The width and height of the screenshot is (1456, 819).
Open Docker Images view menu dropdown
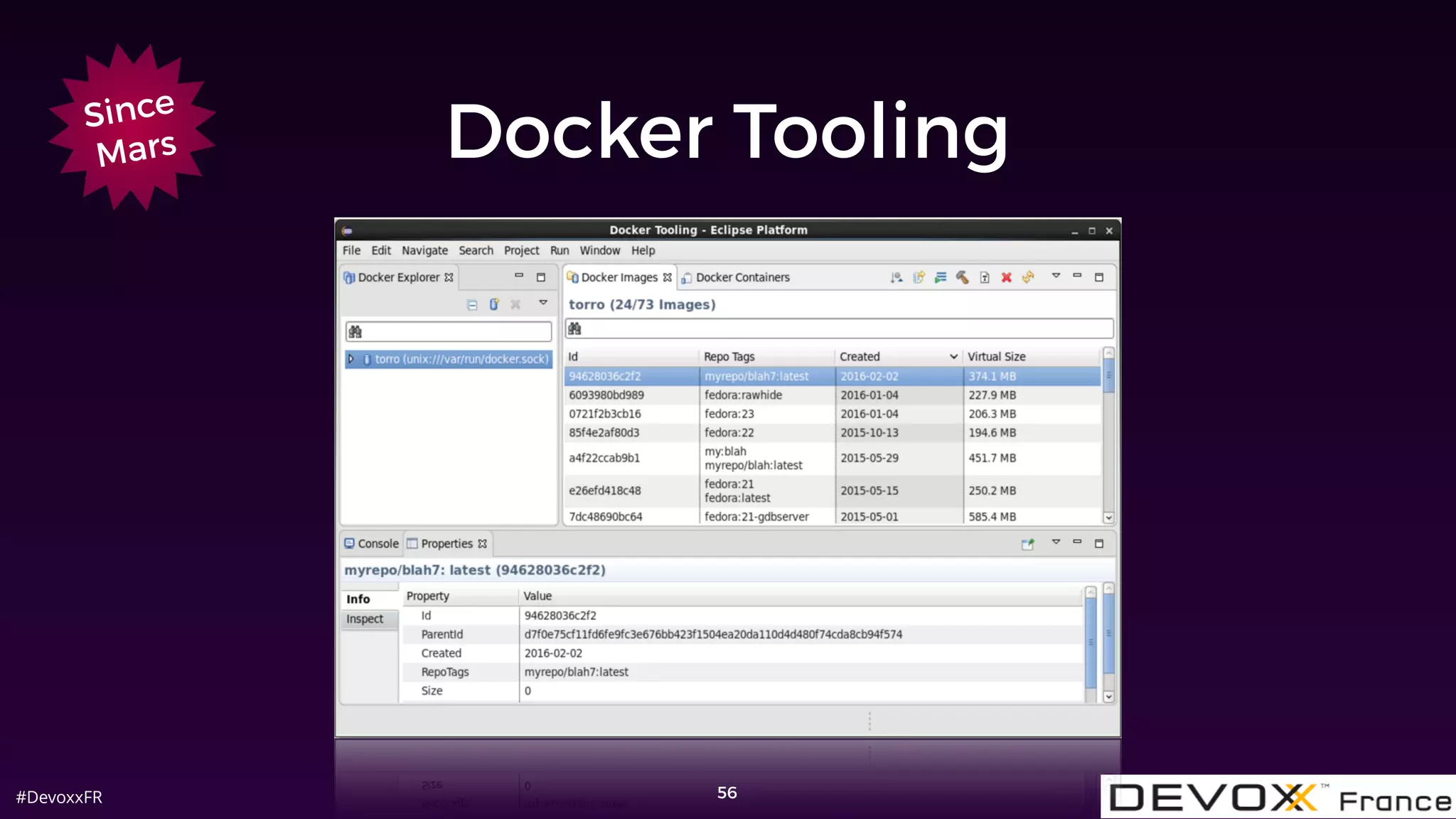[x=1056, y=276]
